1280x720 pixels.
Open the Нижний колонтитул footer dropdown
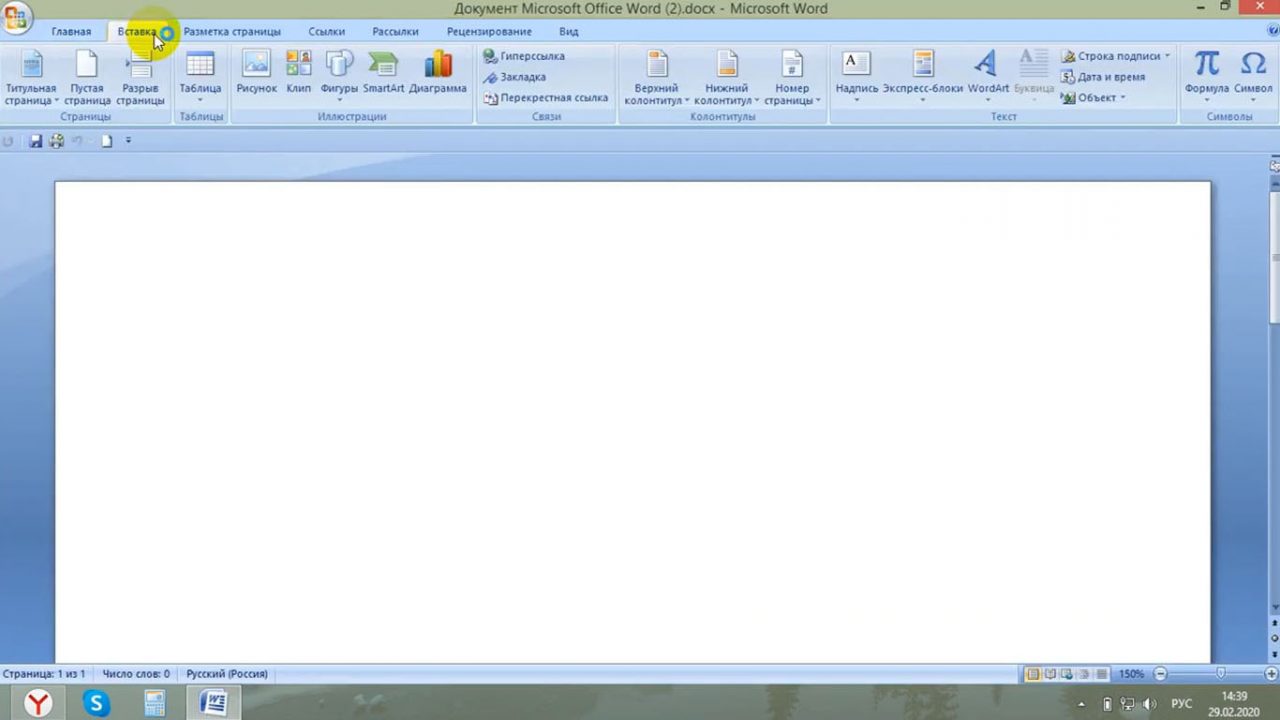tap(727, 78)
